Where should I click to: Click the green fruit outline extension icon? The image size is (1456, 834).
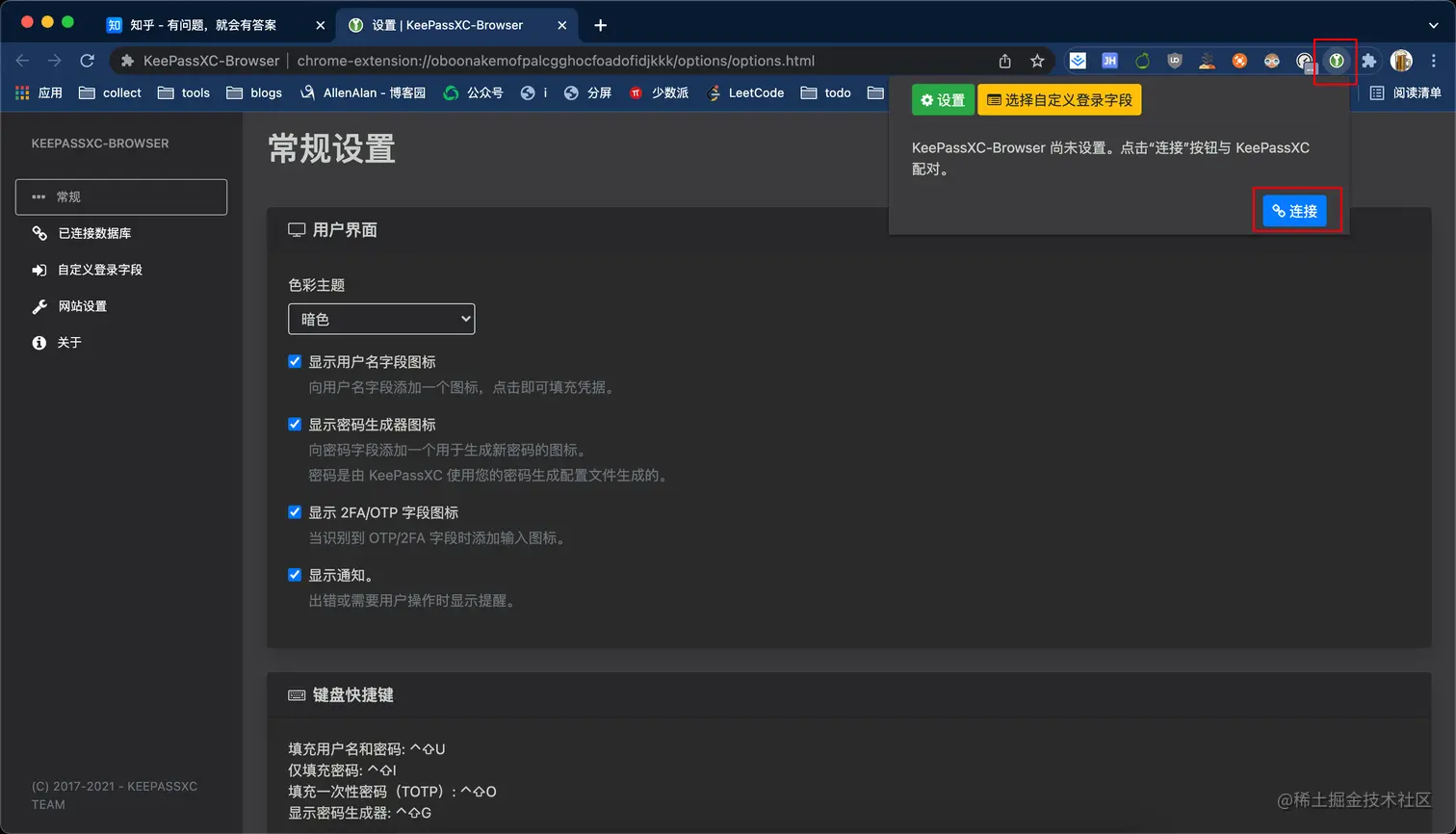(1142, 61)
